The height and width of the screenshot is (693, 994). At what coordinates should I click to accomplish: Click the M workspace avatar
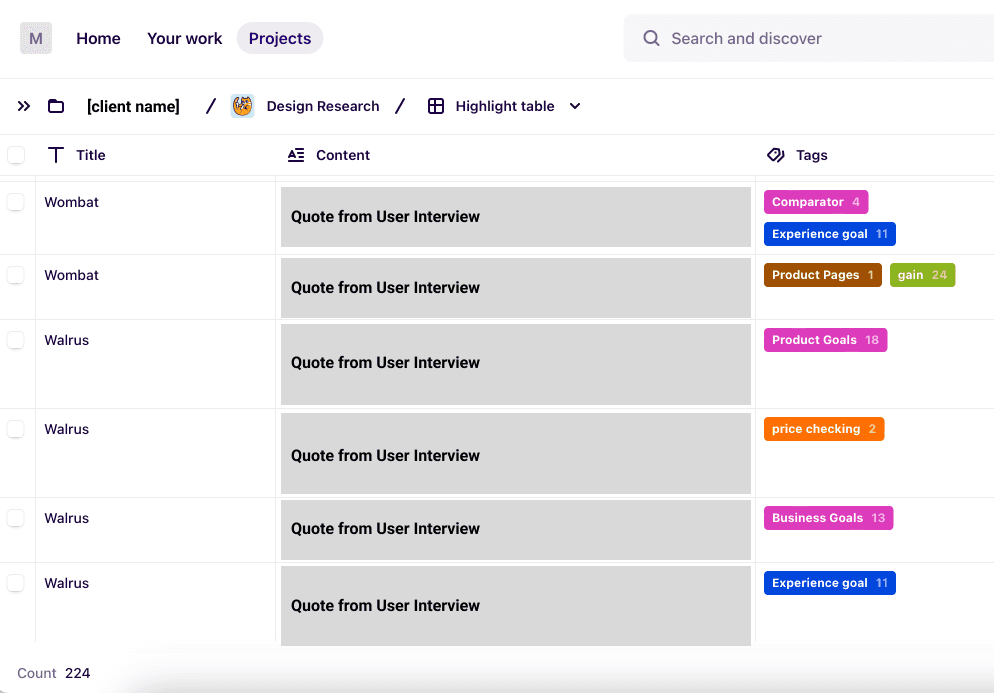click(x=36, y=38)
